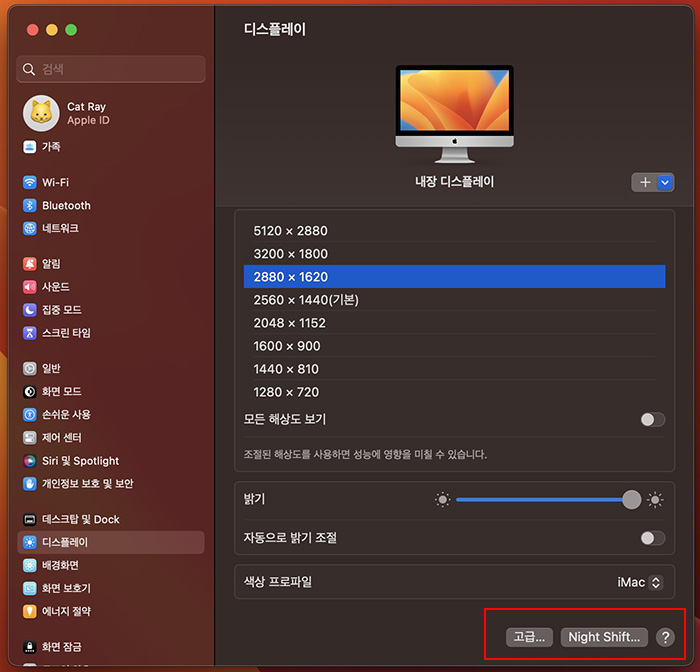Open the 가족 (Family) sidebar icon
Viewport: 700px width, 672px height.
pyautogui.click(x=29, y=147)
